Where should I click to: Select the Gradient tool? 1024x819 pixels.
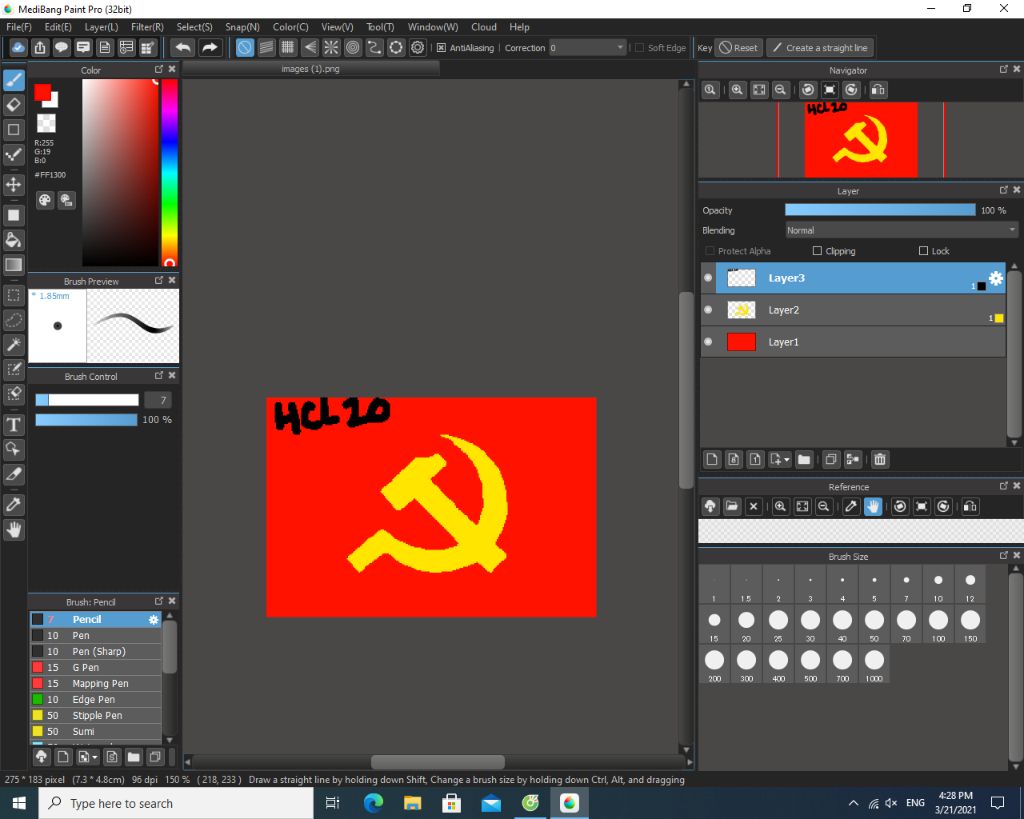pos(14,265)
